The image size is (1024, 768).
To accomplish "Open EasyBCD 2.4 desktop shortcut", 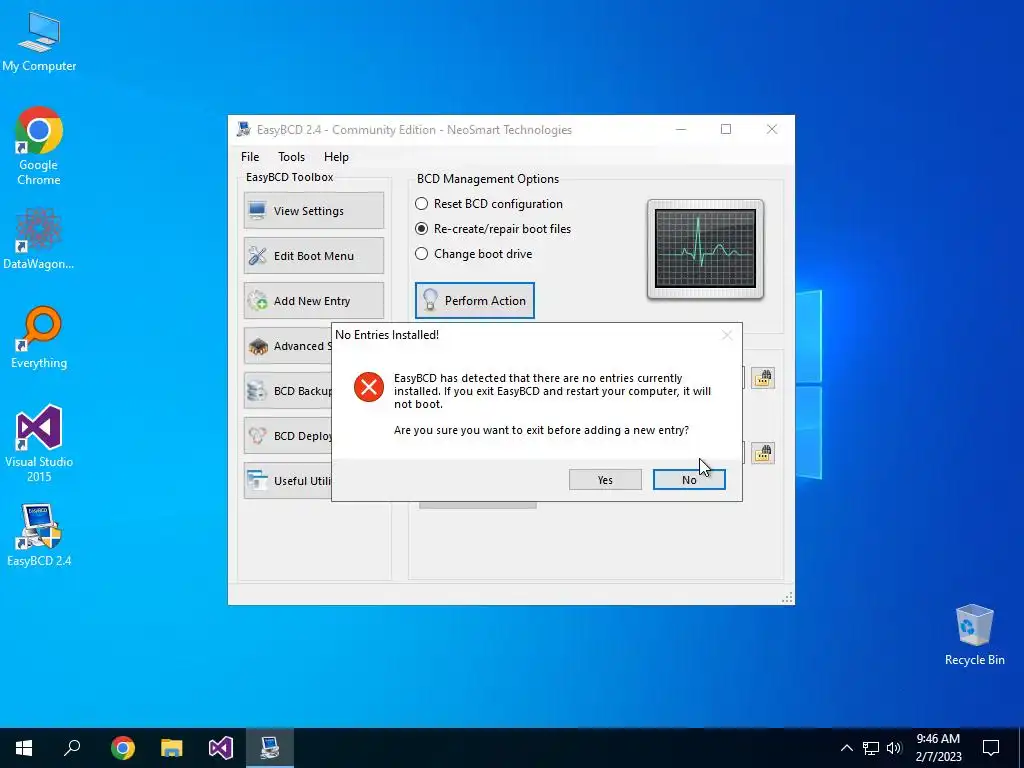I will [39, 535].
